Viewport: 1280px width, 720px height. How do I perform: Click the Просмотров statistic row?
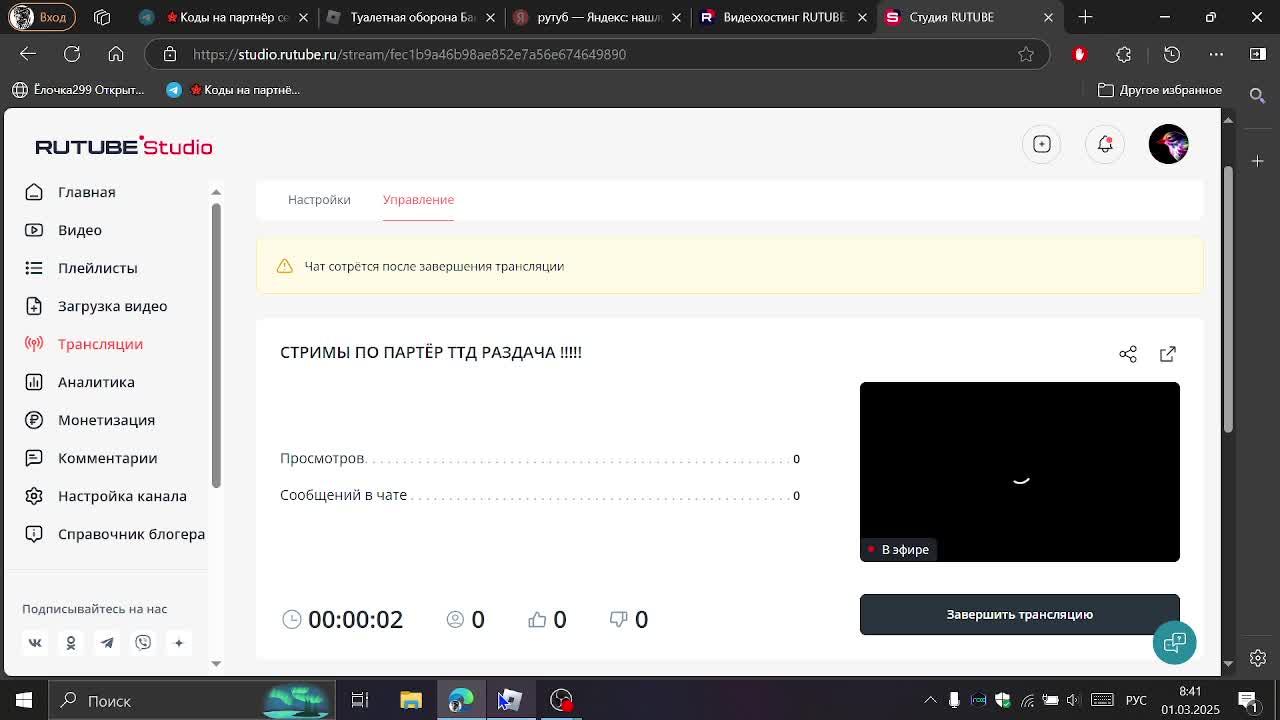(540, 458)
